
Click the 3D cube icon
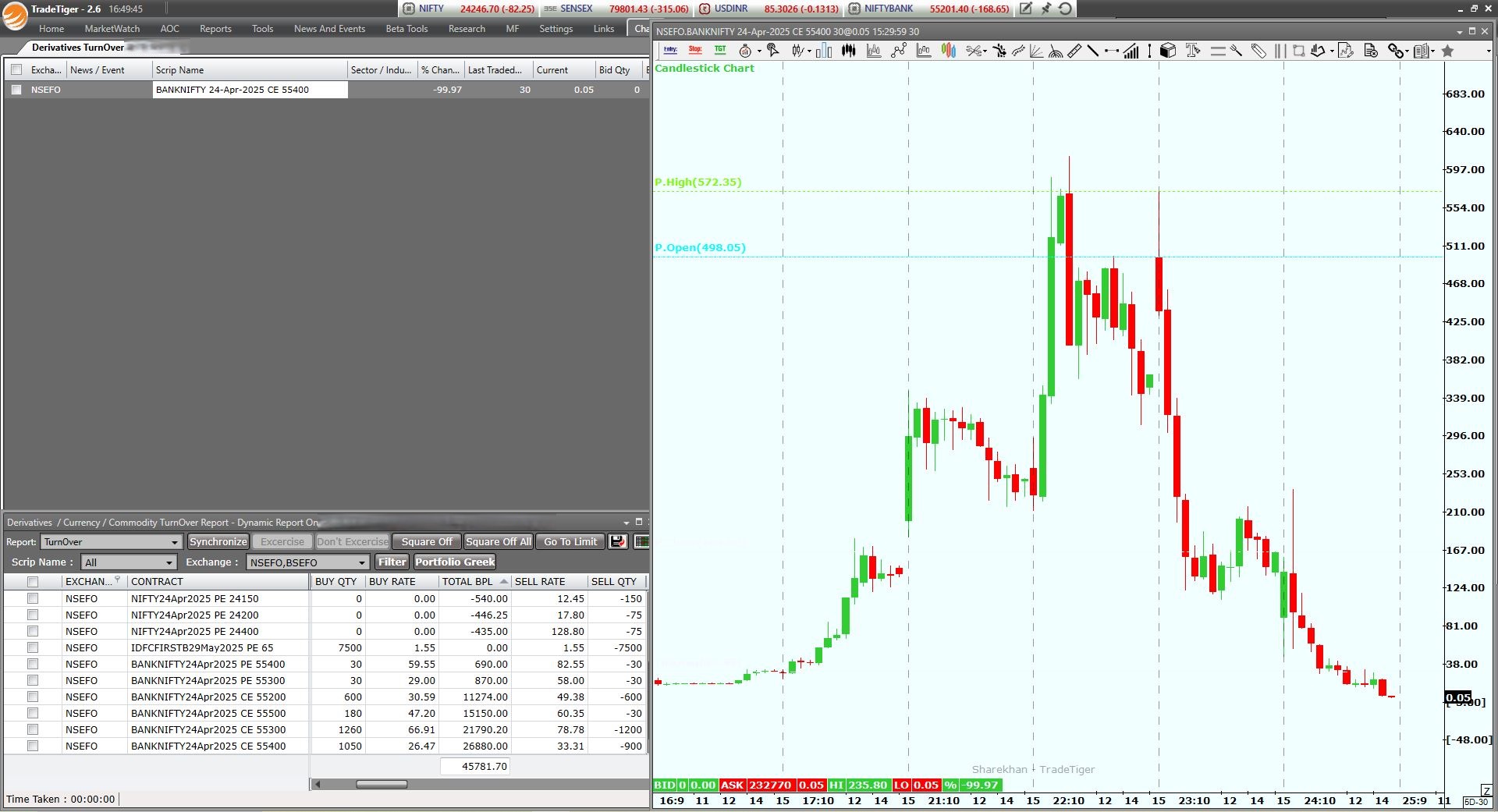(1168, 51)
